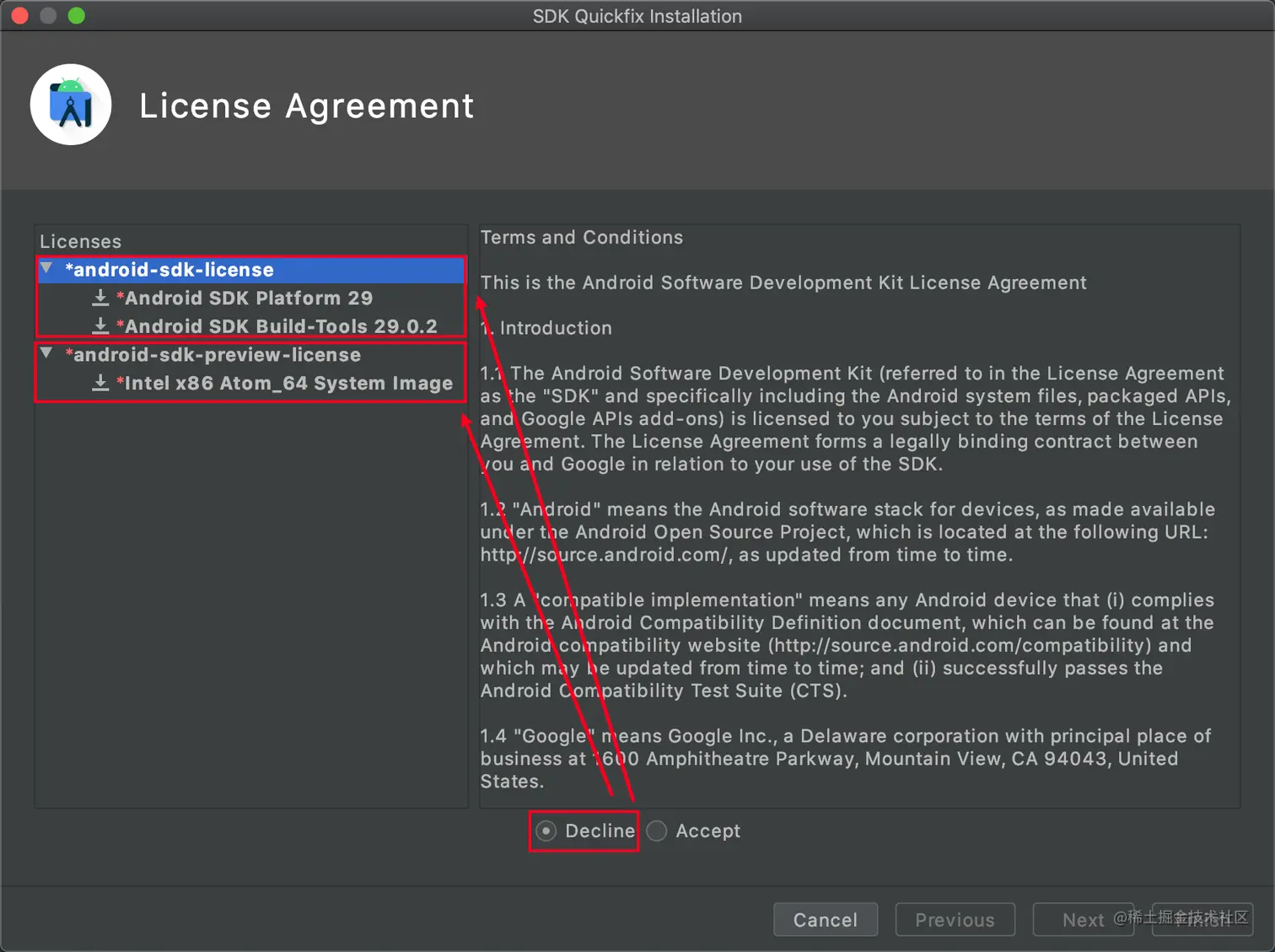Click the License Agreement title
The width and height of the screenshot is (1275, 952).
(306, 106)
